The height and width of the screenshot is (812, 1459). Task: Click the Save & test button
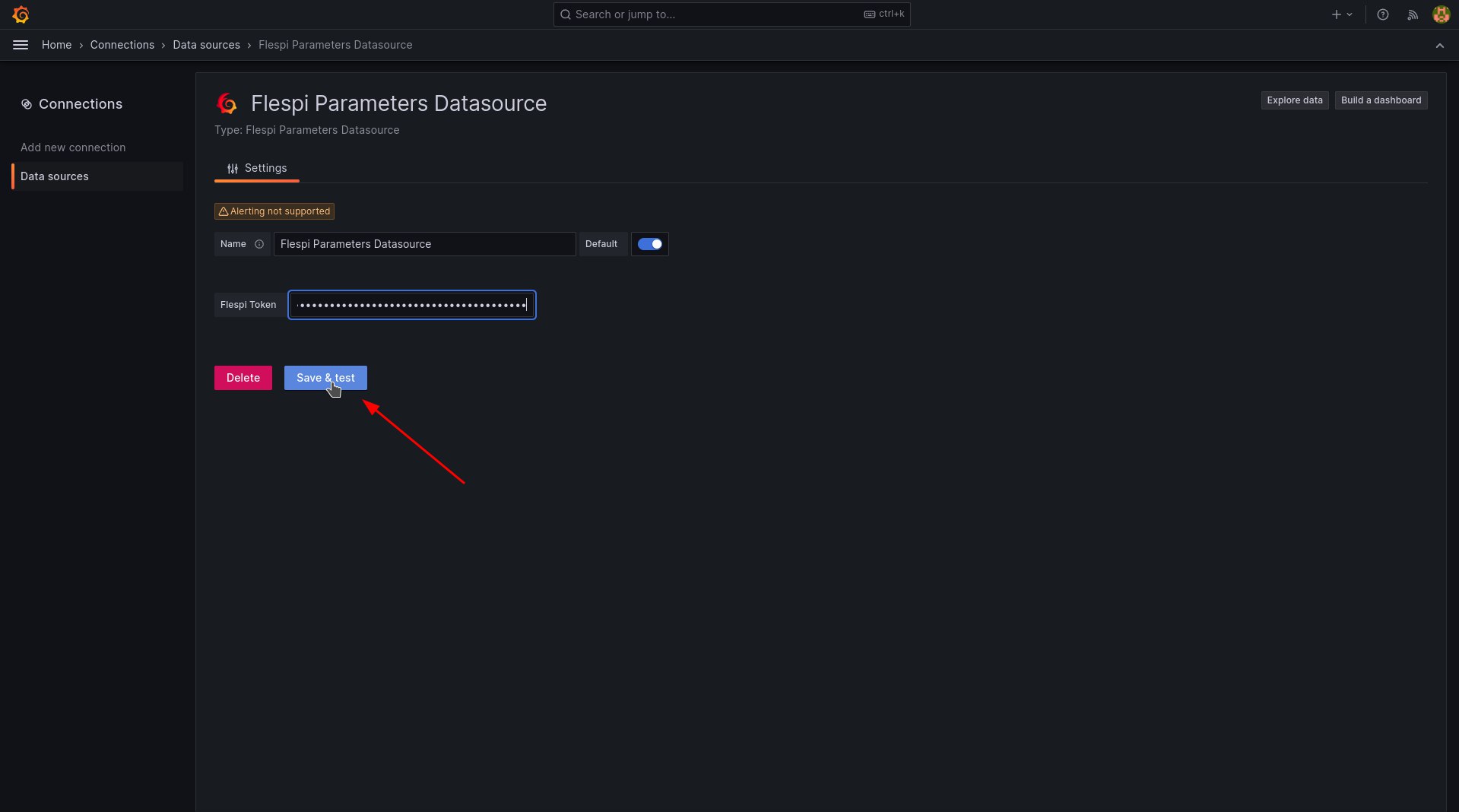coord(325,378)
